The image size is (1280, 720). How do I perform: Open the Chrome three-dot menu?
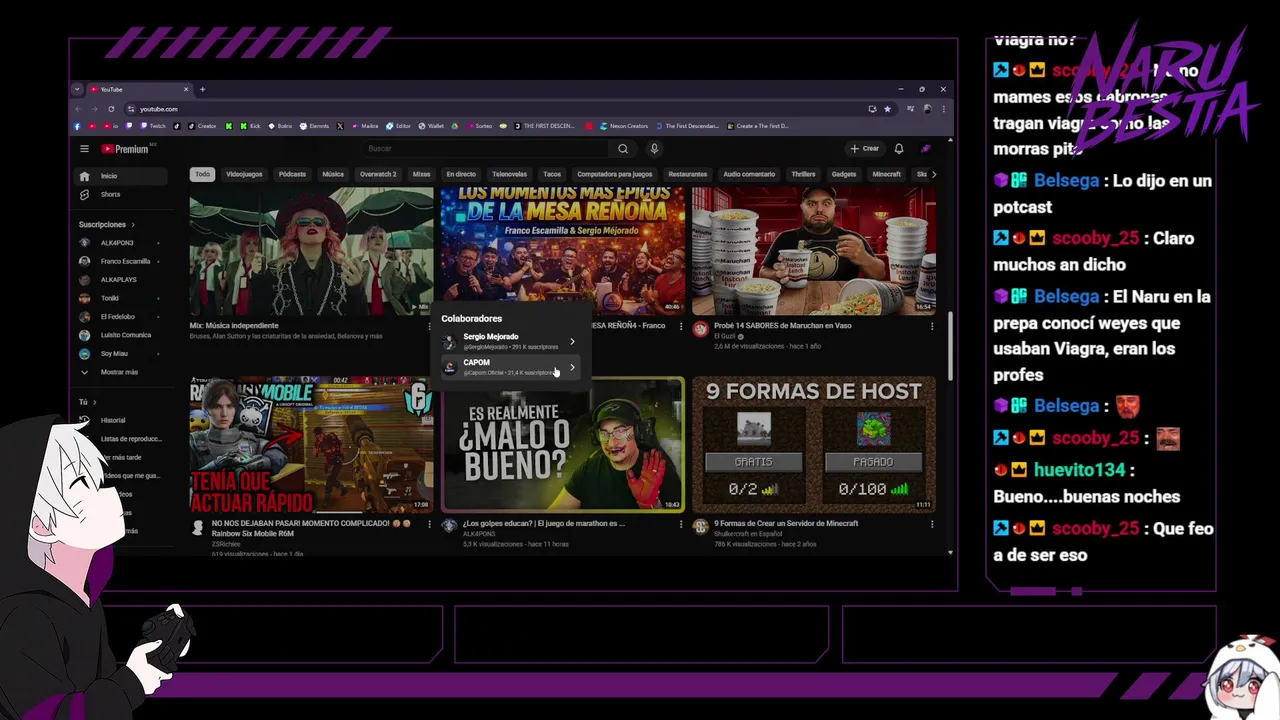pyautogui.click(x=943, y=109)
